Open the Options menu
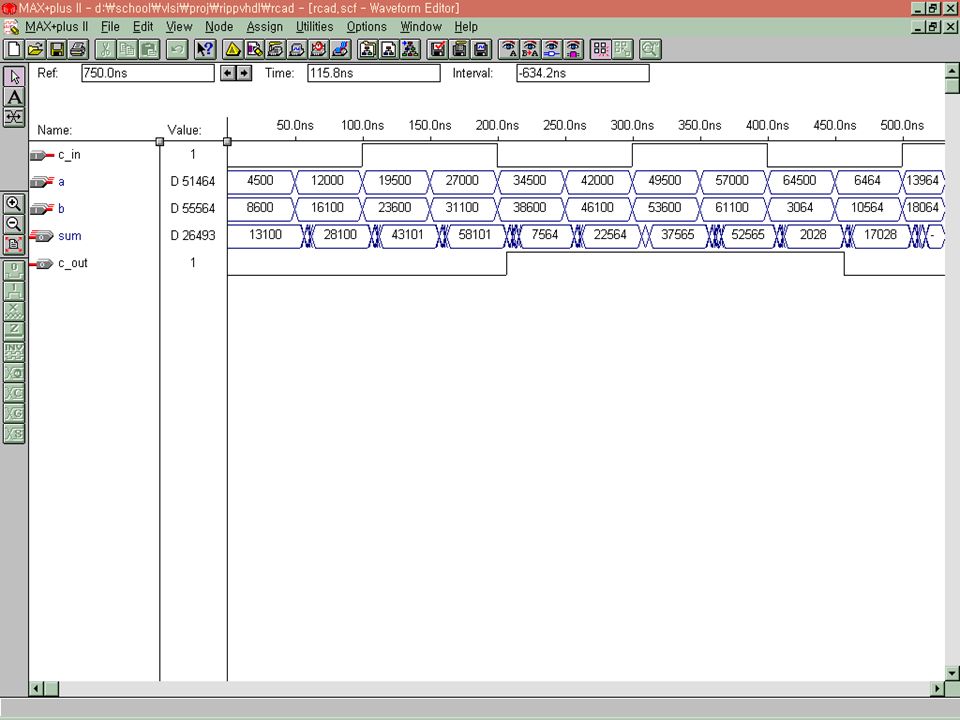Screen dimensions: 960x720 [x=366, y=27]
